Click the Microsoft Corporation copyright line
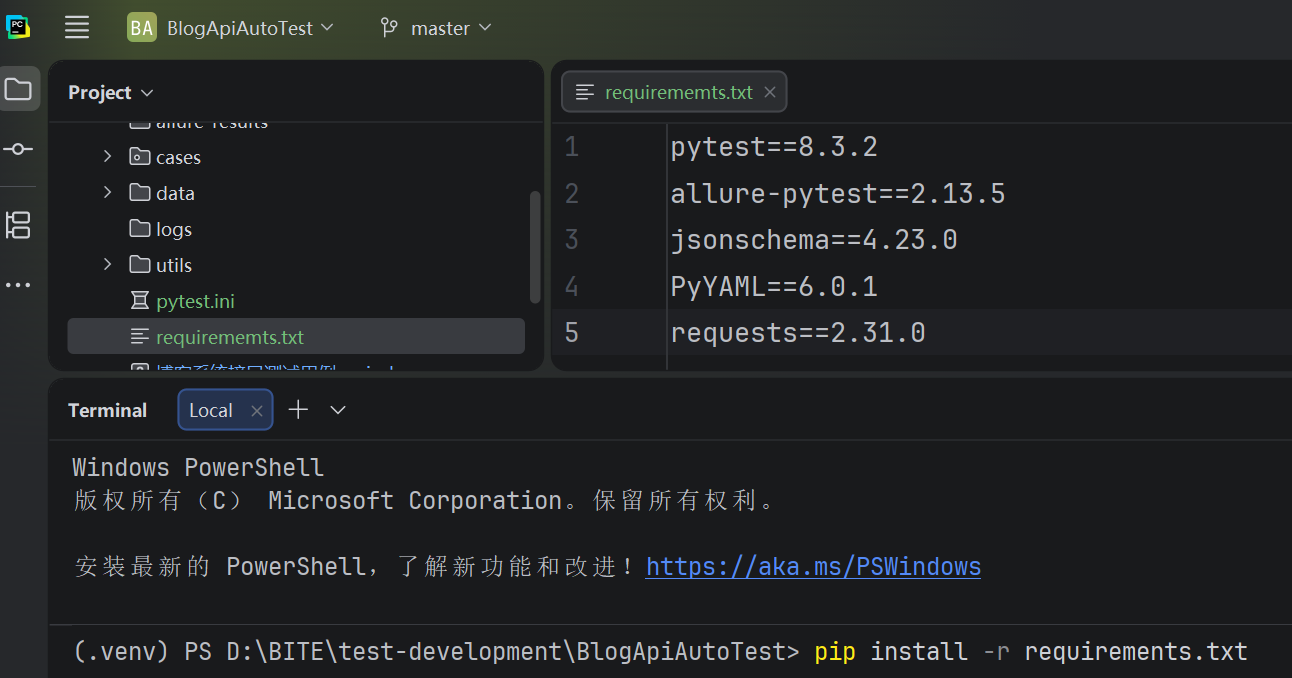 425,500
